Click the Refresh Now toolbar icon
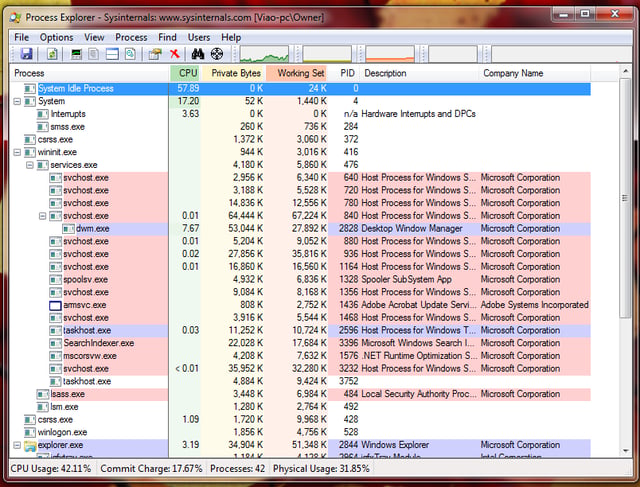640x487 pixels. [x=52, y=54]
